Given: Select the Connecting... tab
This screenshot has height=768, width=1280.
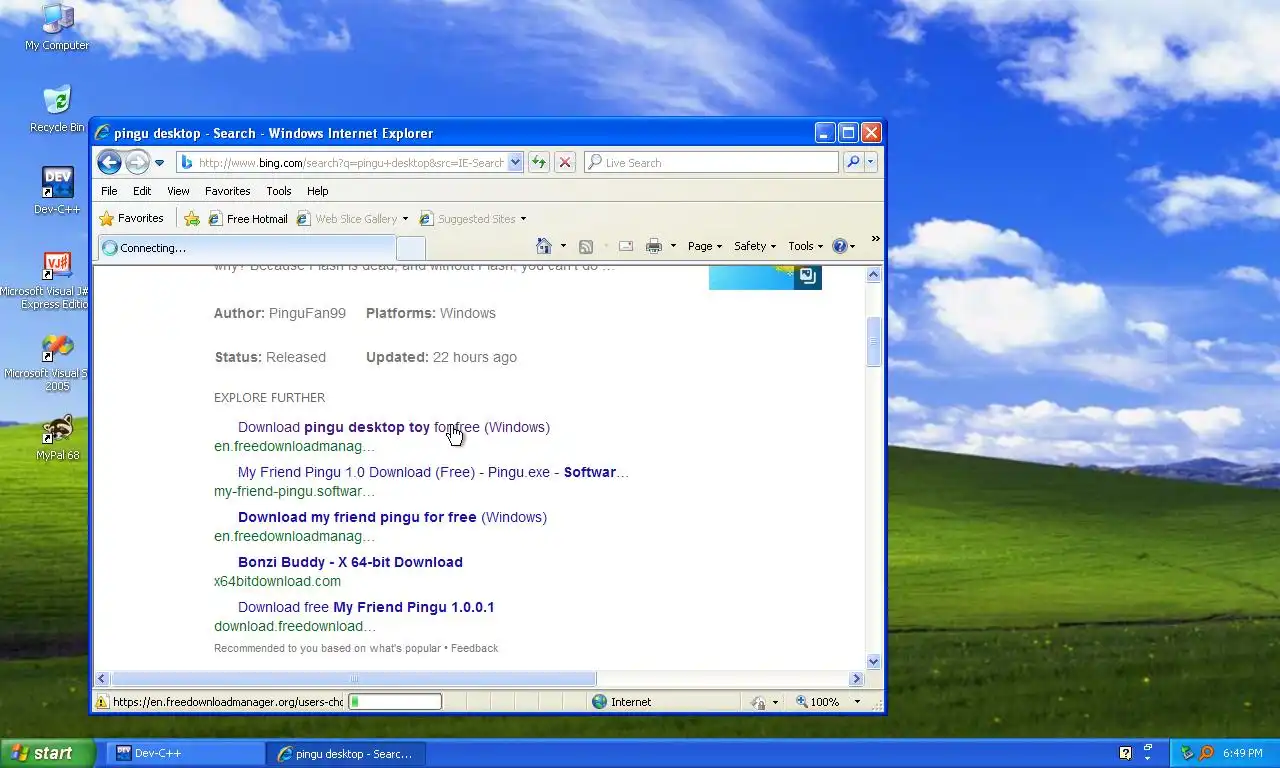Looking at the screenshot, I should [246, 248].
